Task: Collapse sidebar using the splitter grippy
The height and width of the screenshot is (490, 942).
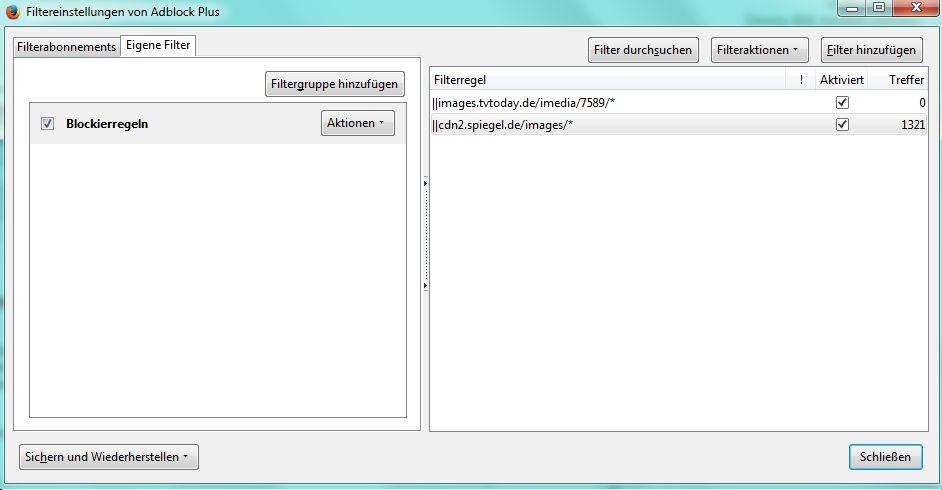Action: pyautogui.click(x=425, y=234)
